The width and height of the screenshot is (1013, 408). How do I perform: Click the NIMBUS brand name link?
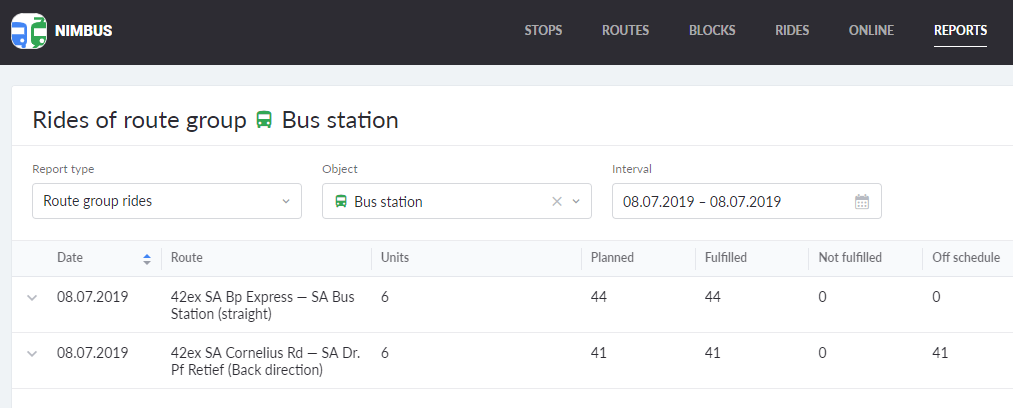(x=84, y=31)
